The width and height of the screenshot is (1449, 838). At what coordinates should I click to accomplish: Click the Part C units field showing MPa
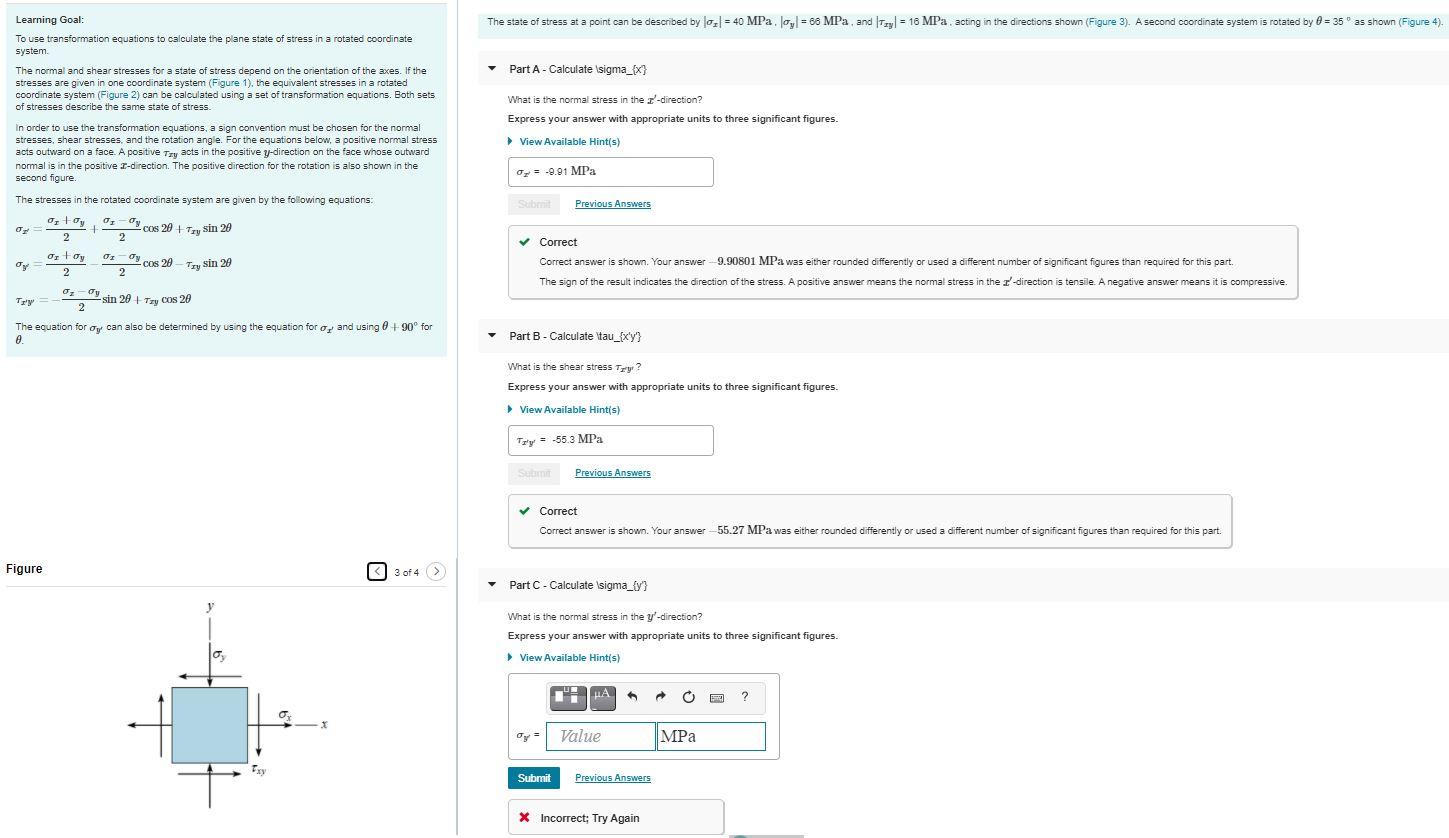pos(711,737)
